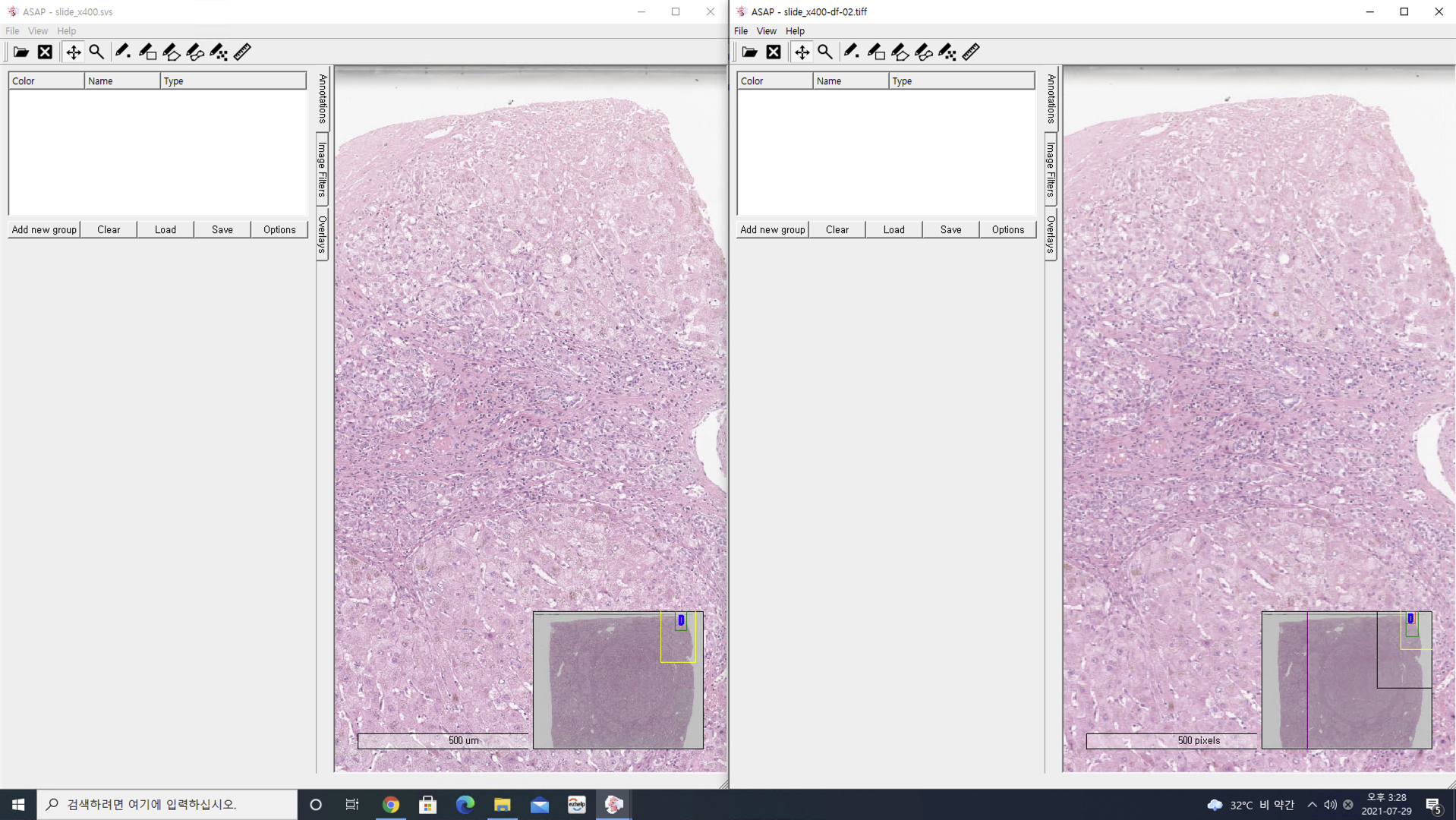Select the Pan tool in the slide_x400.svs window

point(73,52)
